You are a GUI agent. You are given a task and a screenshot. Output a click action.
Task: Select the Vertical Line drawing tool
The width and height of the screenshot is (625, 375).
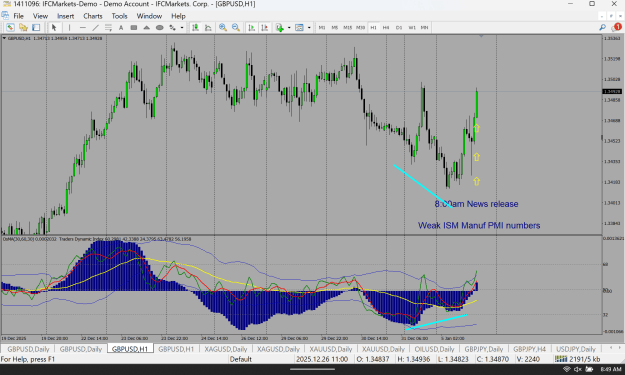click(69, 27)
